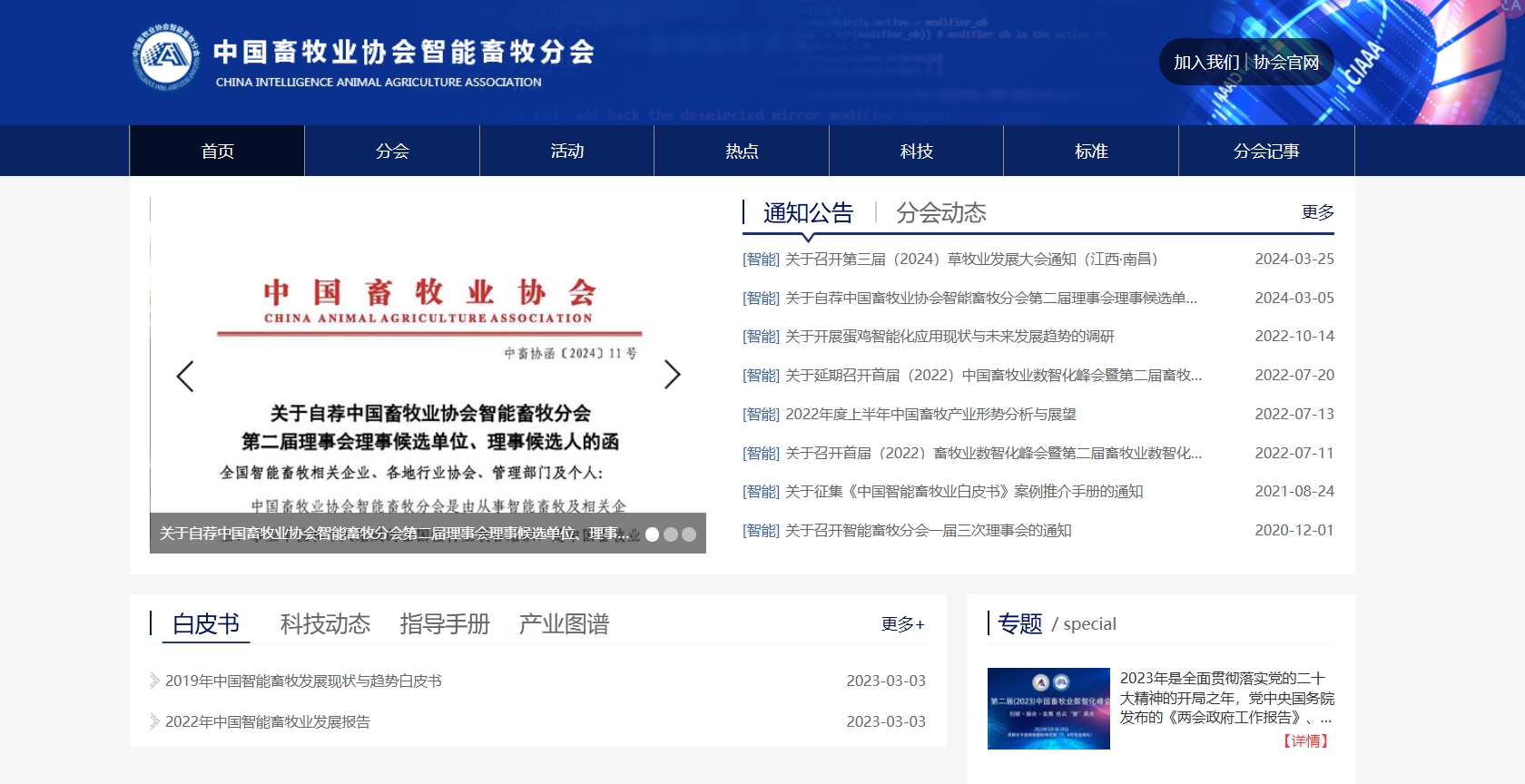The width and height of the screenshot is (1525, 784).
Task: Click the date 2024-03-25 in notices
Action: (x=1294, y=260)
